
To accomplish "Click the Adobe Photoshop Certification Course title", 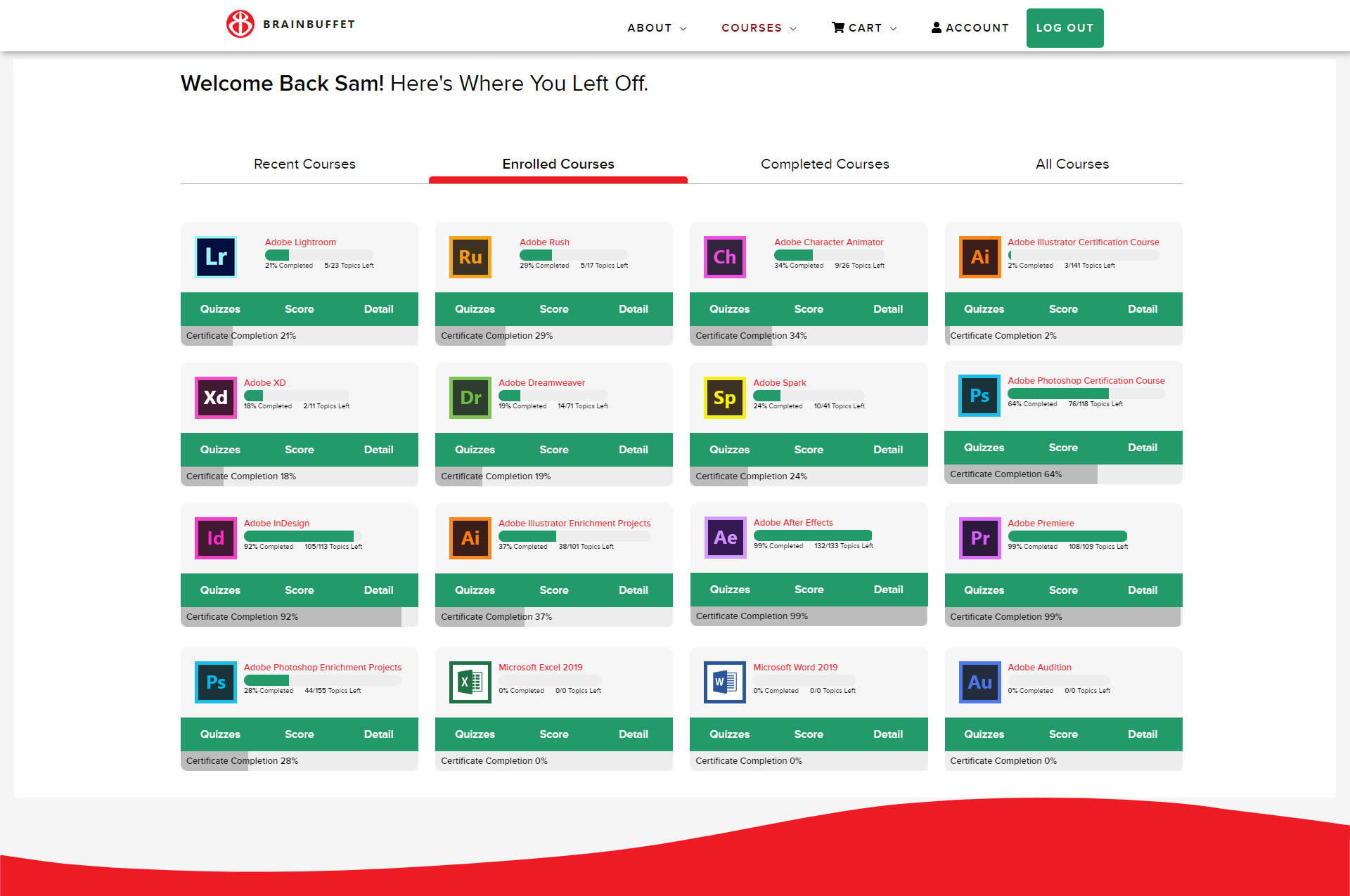I will (1086, 381).
